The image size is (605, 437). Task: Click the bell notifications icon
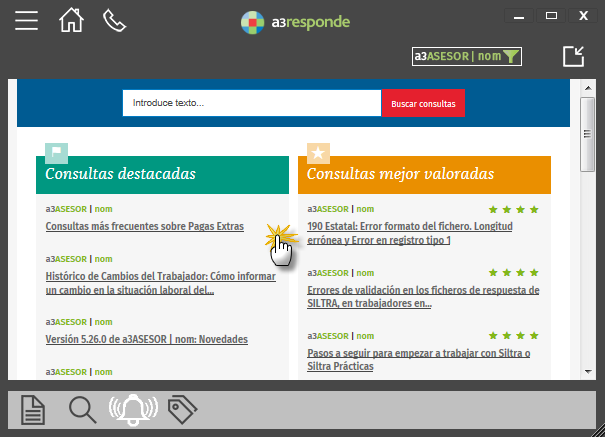(133, 410)
